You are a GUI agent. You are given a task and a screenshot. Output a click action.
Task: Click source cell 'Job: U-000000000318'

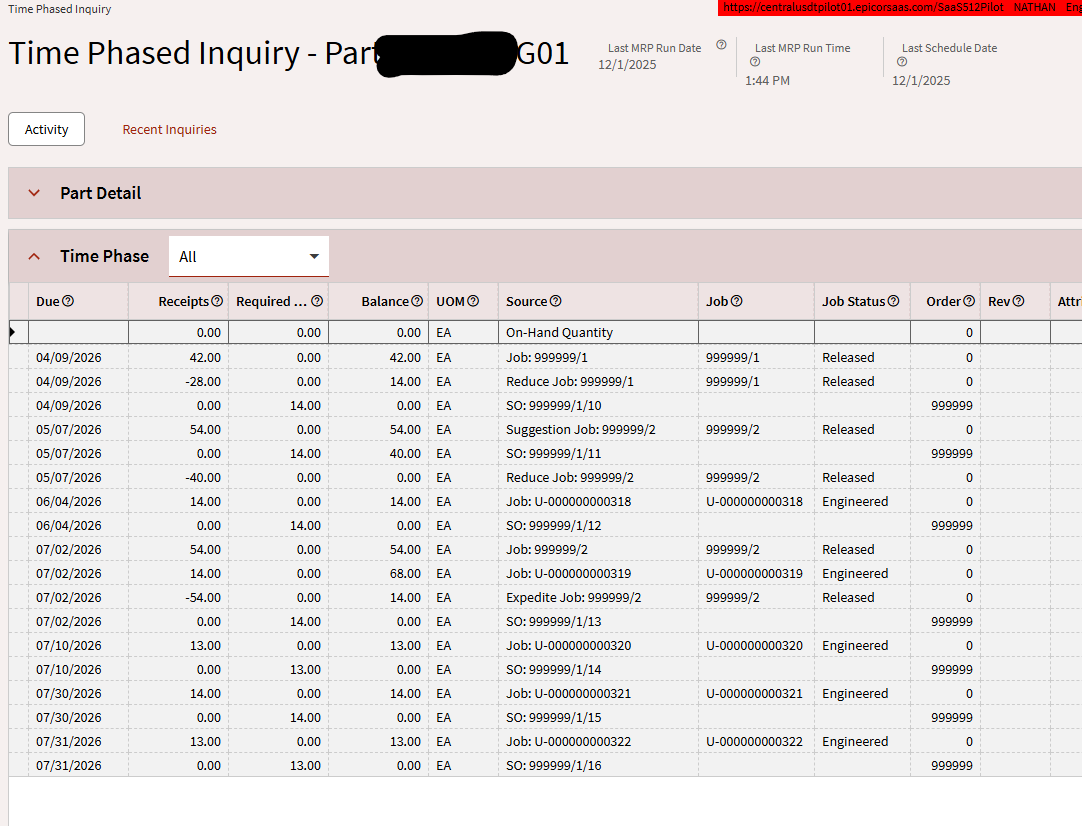[598, 501]
